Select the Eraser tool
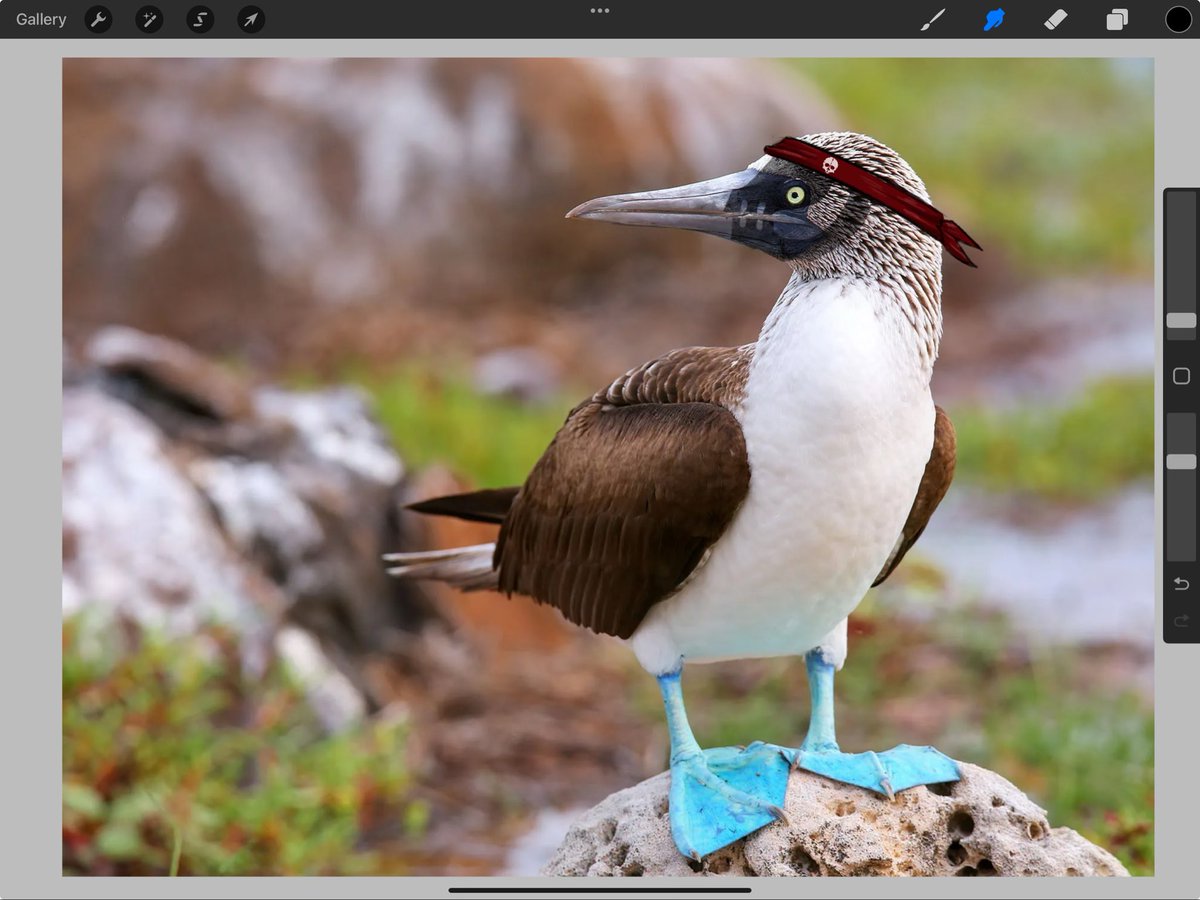1200x900 pixels. pyautogui.click(x=1056, y=19)
